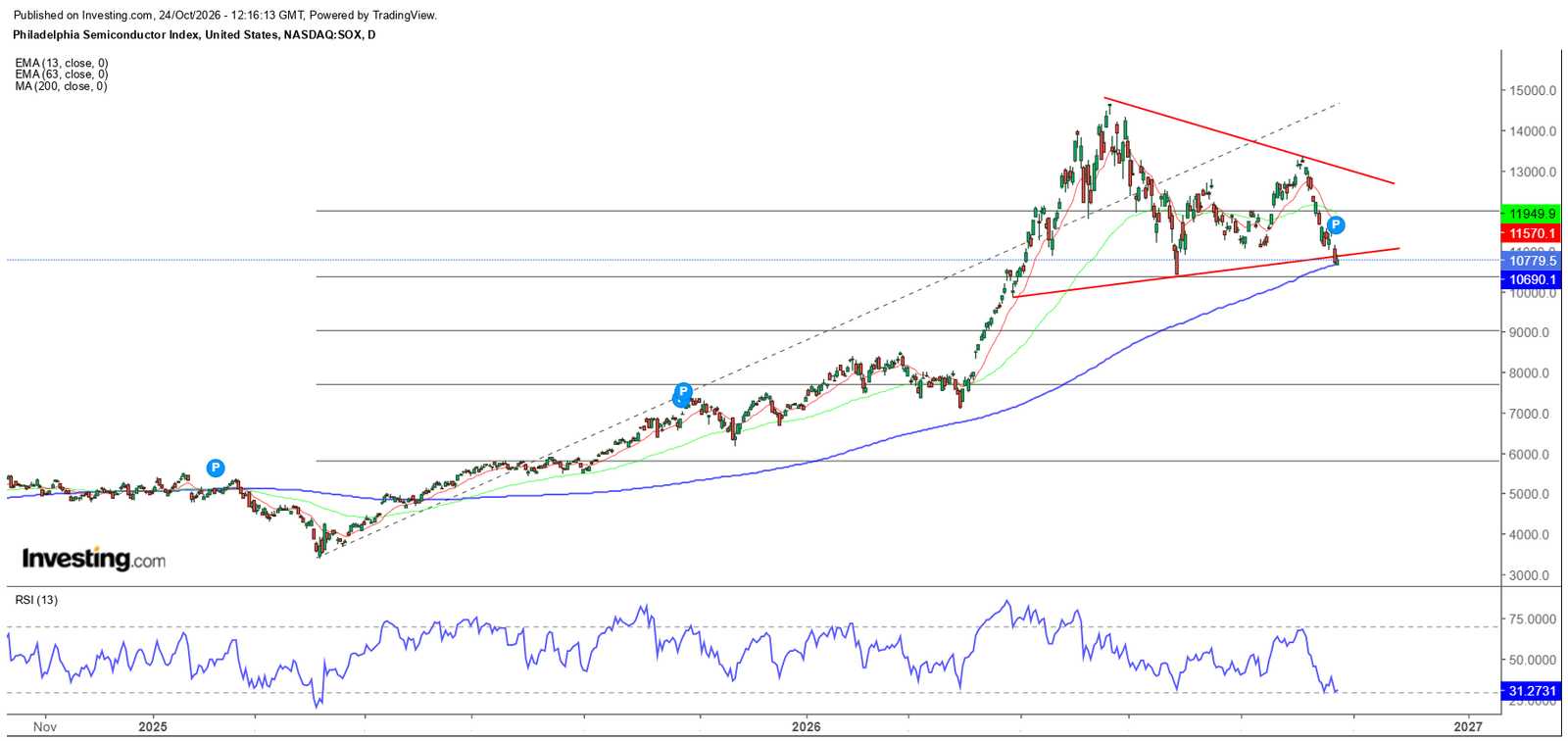The image size is (1568, 741).
Task: Click the Philadelphia Semiconductor Index title
Action: click(x=194, y=35)
